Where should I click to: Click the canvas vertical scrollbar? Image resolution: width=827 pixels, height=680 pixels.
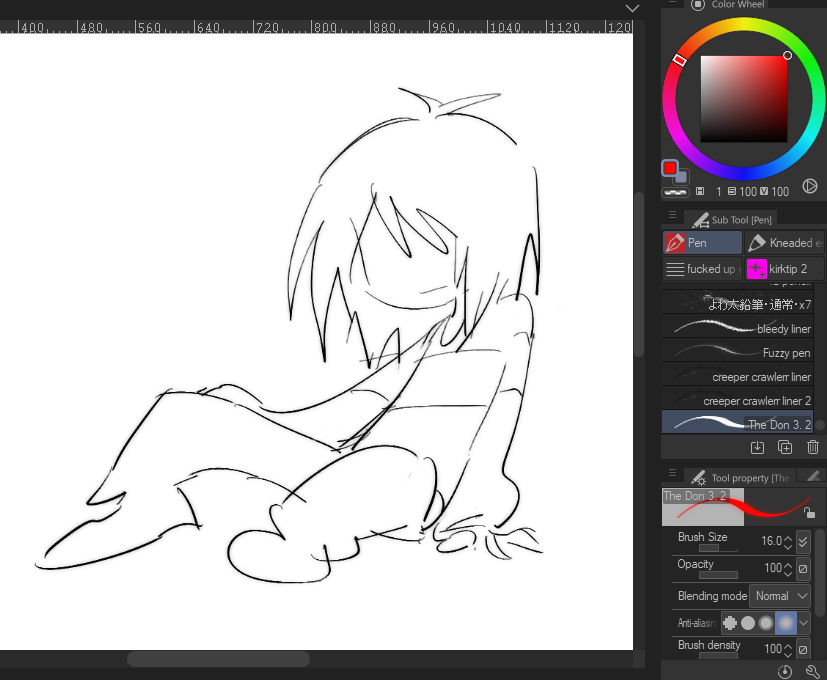(639, 274)
